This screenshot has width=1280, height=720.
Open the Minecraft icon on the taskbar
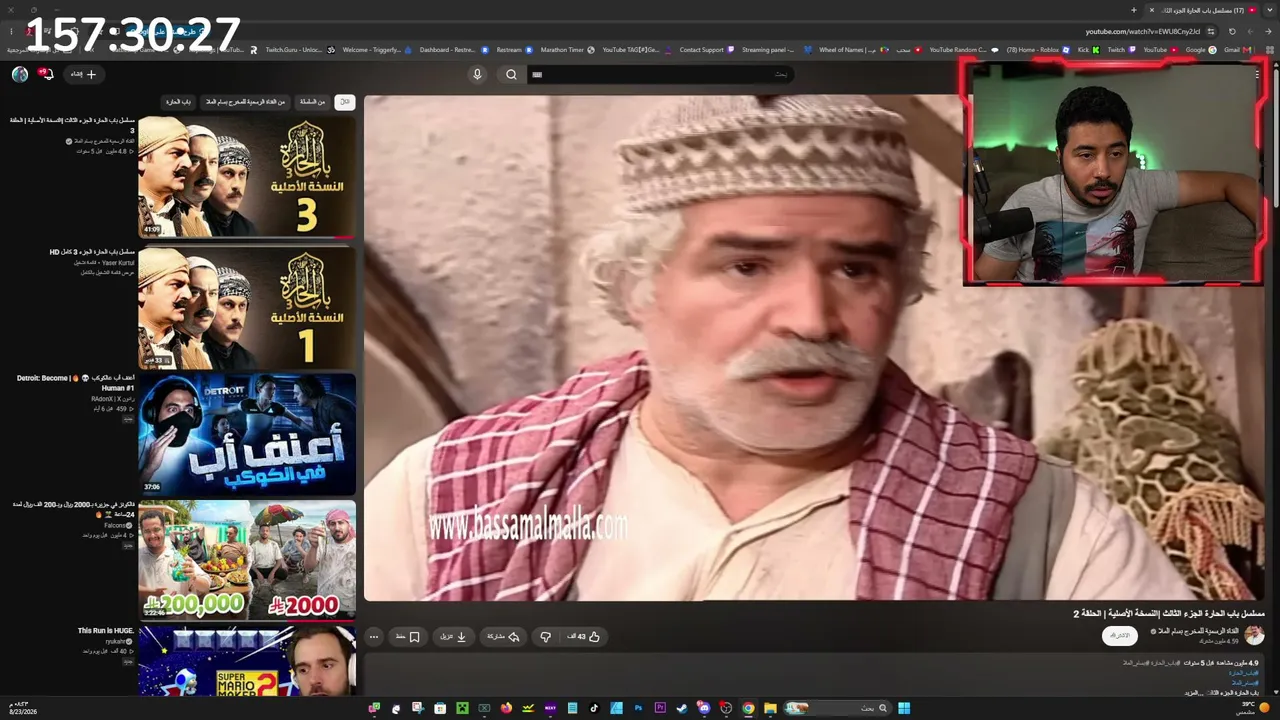click(462, 708)
